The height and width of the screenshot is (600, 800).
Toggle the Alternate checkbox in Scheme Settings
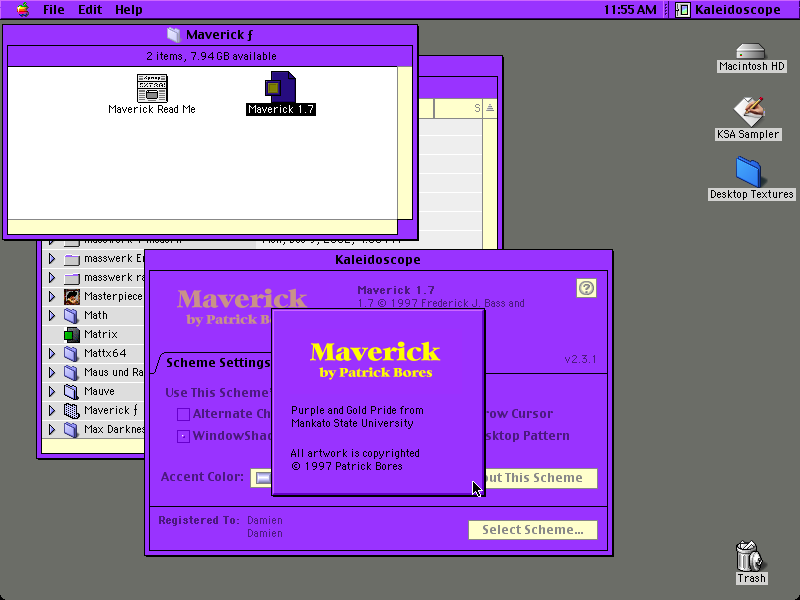tap(183, 414)
